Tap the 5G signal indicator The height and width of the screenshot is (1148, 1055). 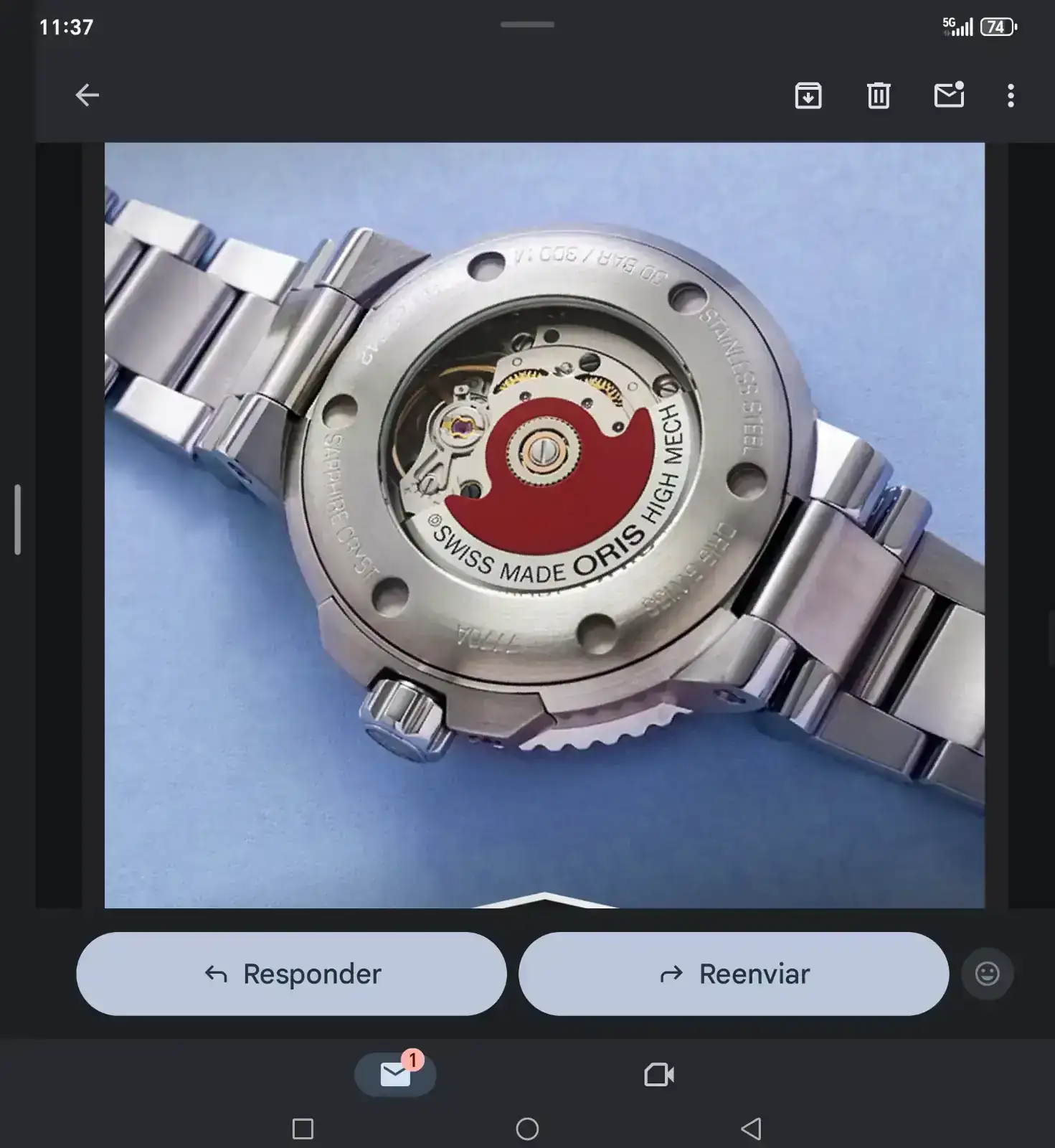[x=957, y=27]
